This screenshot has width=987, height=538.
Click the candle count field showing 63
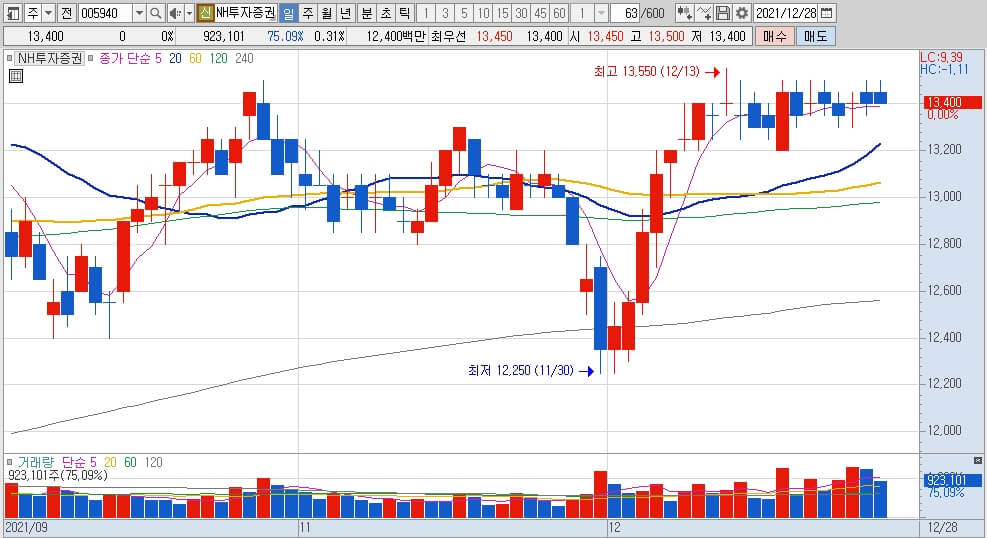pyautogui.click(x=626, y=13)
